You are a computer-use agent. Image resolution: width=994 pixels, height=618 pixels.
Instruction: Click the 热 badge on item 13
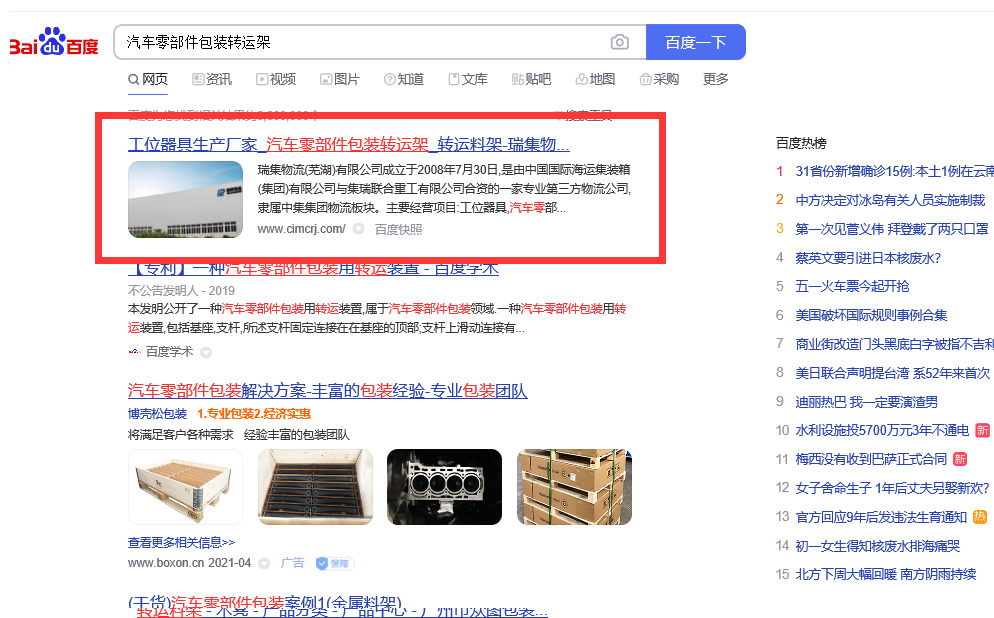point(979,517)
